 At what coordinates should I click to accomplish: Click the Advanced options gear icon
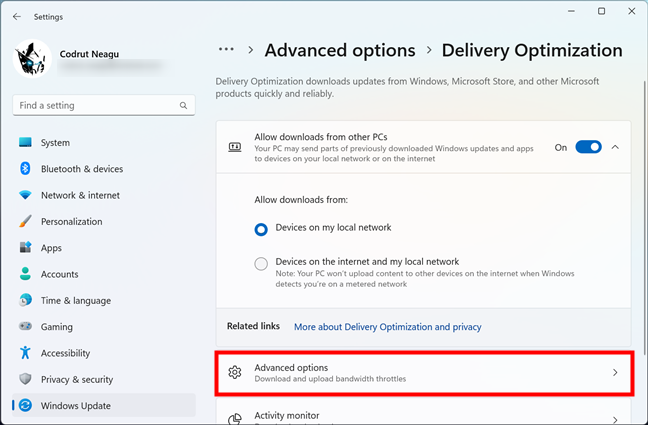coord(235,372)
